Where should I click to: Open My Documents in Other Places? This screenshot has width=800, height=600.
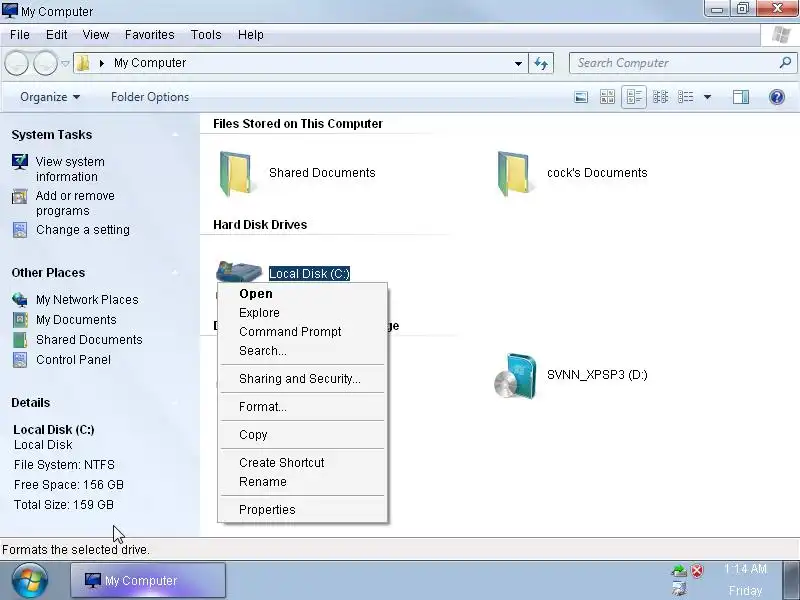click(76, 320)
